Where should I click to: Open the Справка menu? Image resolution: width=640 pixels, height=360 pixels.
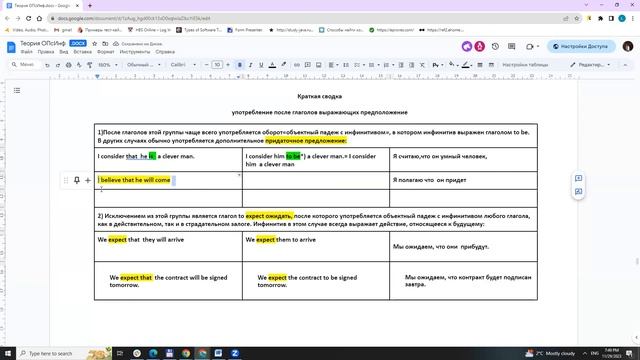(x=165, y=52)
